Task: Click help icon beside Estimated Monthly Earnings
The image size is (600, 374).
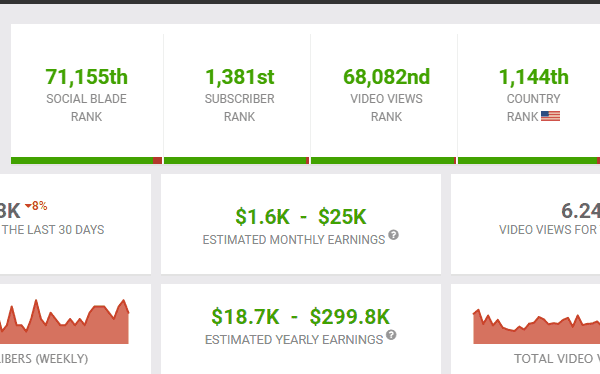Action: (393, 235)
